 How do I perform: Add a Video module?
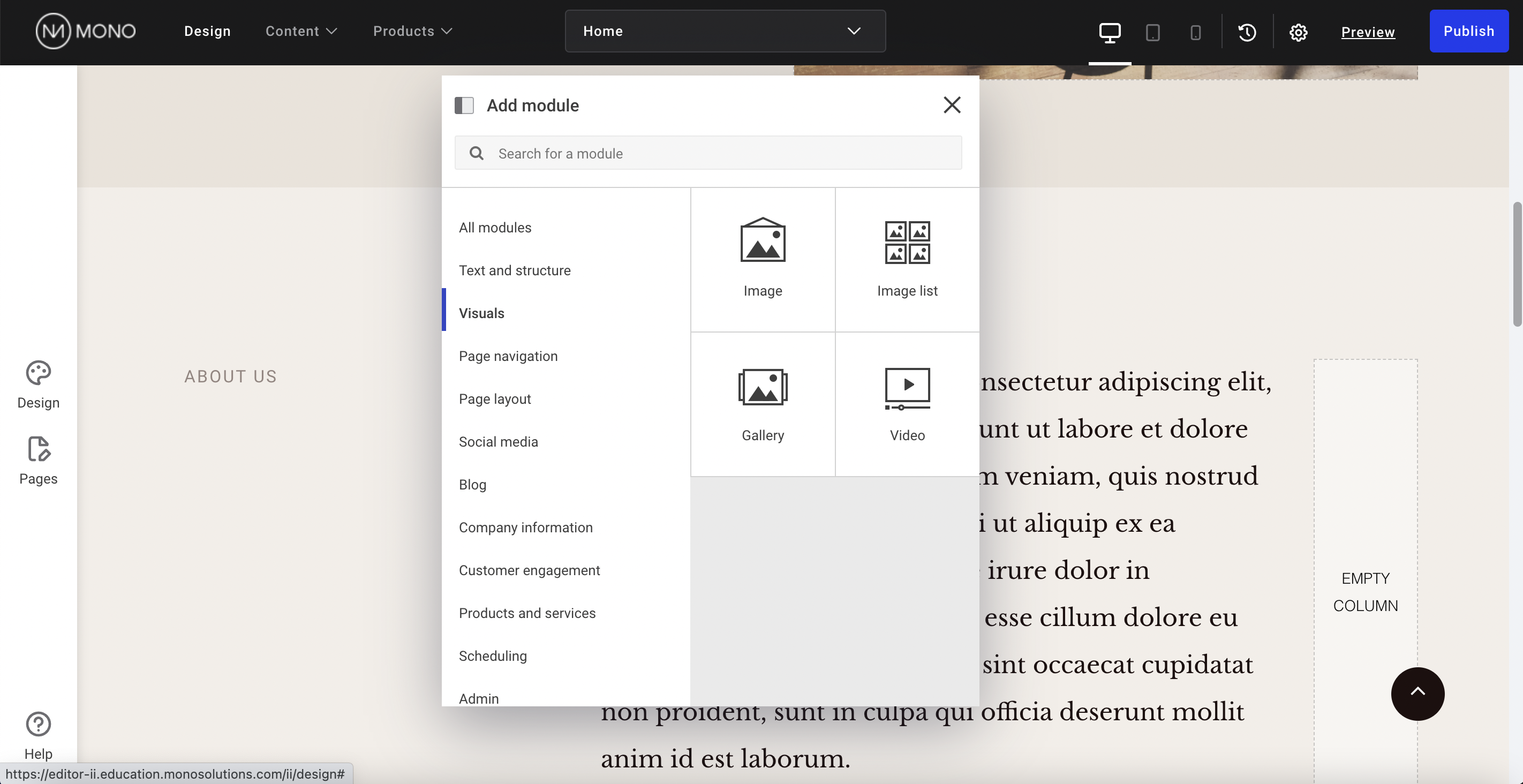[907, 404]
